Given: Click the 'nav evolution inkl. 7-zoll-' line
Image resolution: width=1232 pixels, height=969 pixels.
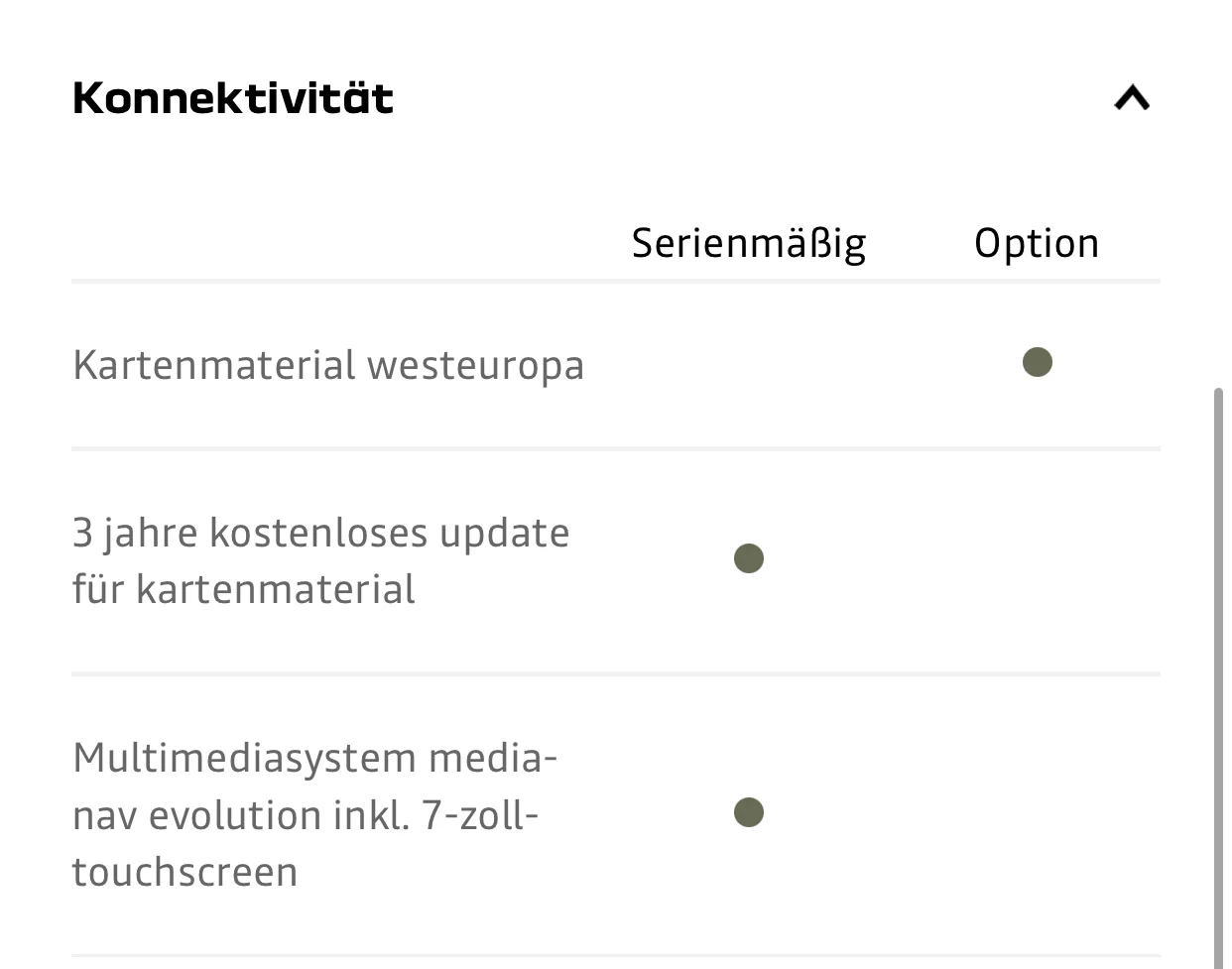Looking at the screenshot, I should (x=306, y=815).
